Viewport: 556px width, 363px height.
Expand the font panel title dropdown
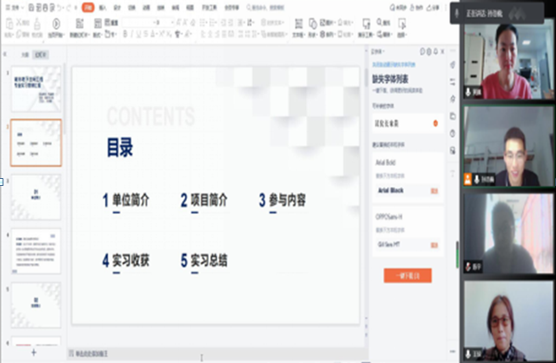[x=378, y=52]
